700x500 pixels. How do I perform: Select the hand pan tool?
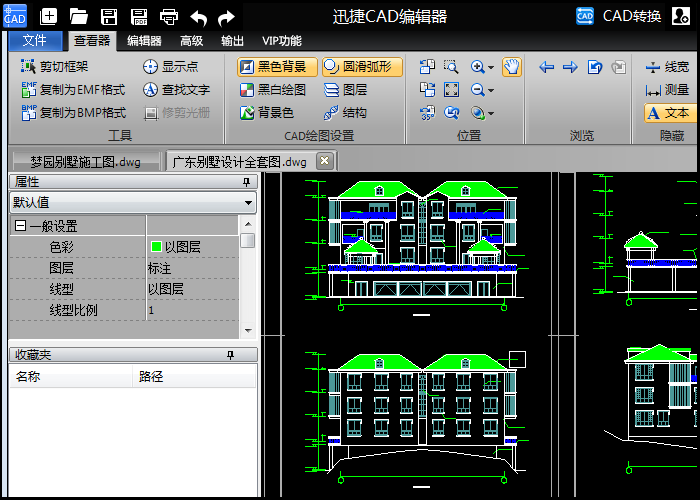(511, 67)
